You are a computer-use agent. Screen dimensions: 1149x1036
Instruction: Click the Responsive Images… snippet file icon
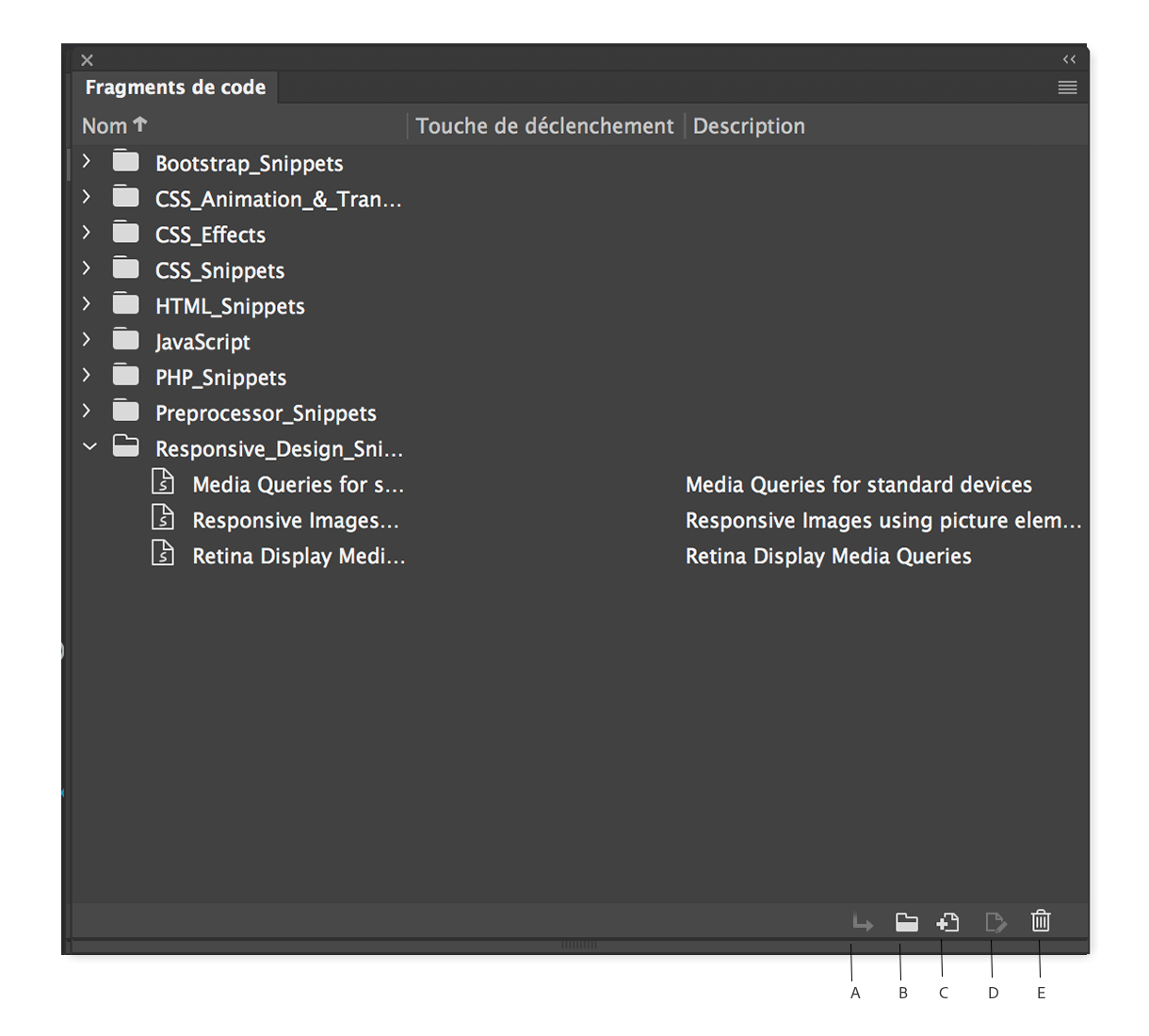coord(163,517)
